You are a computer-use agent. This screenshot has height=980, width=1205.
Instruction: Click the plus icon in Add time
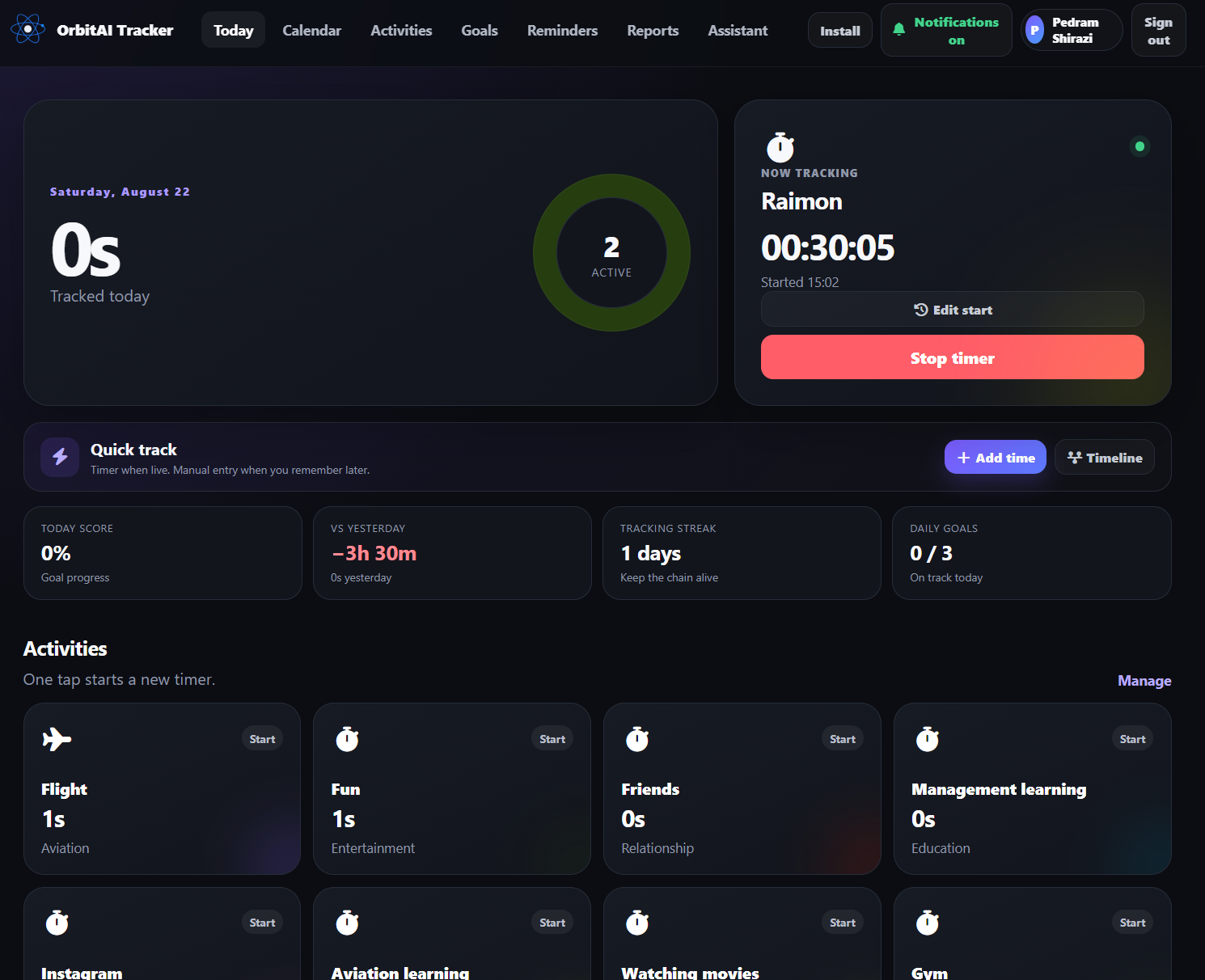[x=963, y=458]
